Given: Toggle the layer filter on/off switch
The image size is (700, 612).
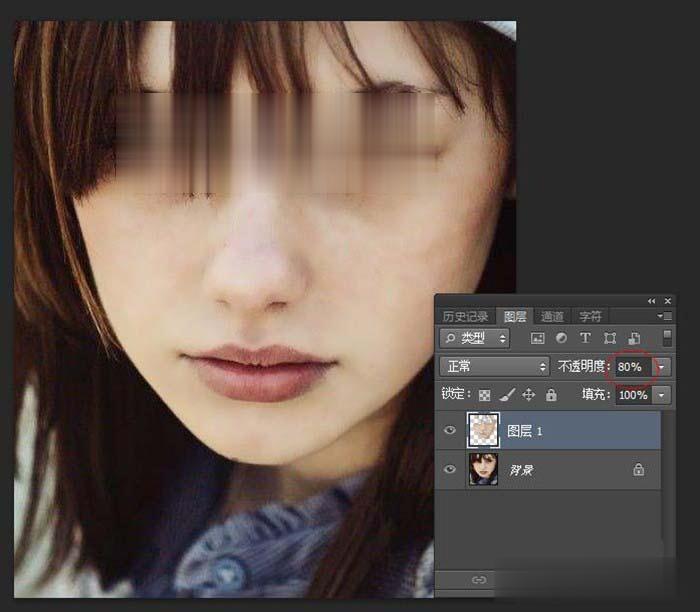Looking at the screenshot, I should (667, 338).
